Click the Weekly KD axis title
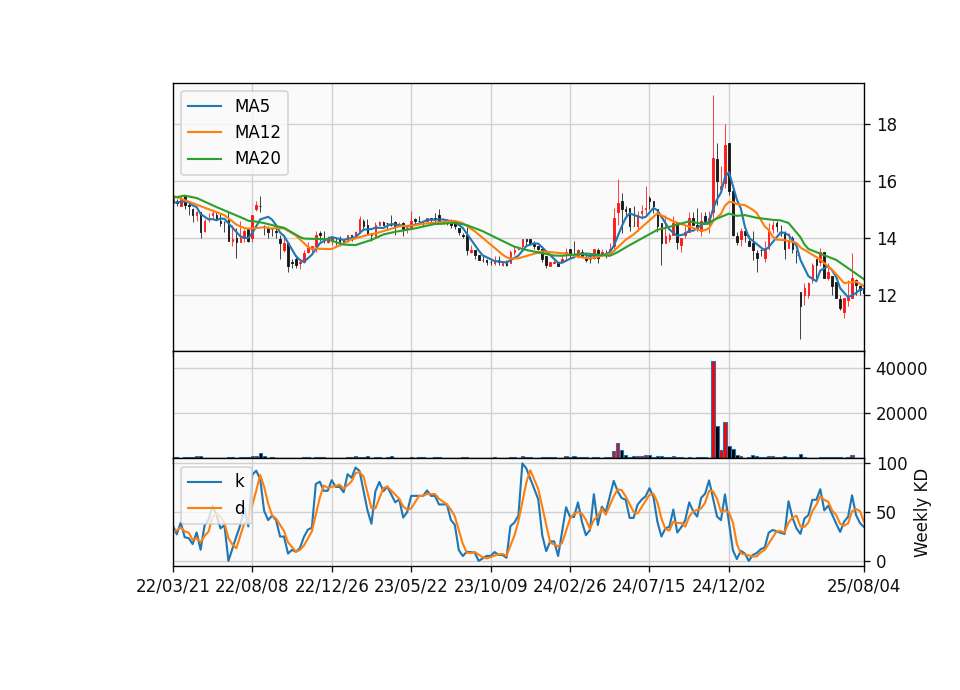Screen dimensions: 960x690 920,513
